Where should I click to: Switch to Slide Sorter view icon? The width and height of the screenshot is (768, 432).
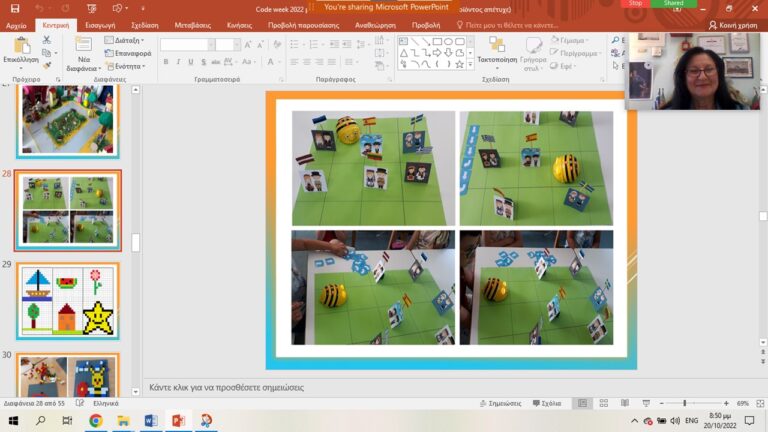pyautogui.click(x=602, y=403)
